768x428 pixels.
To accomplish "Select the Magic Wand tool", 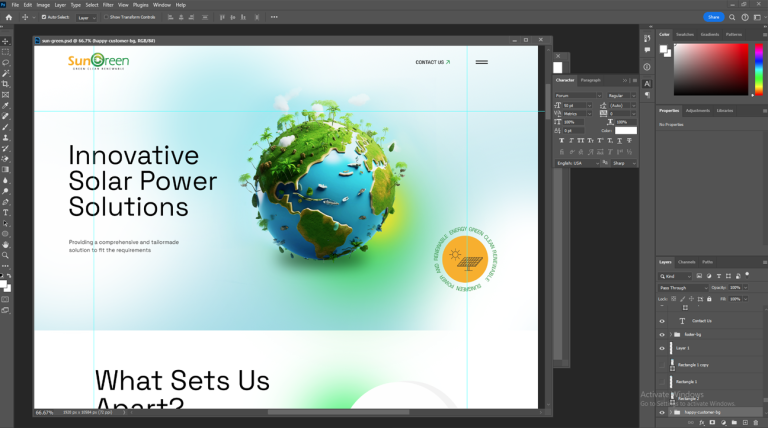I will [5, 73].
